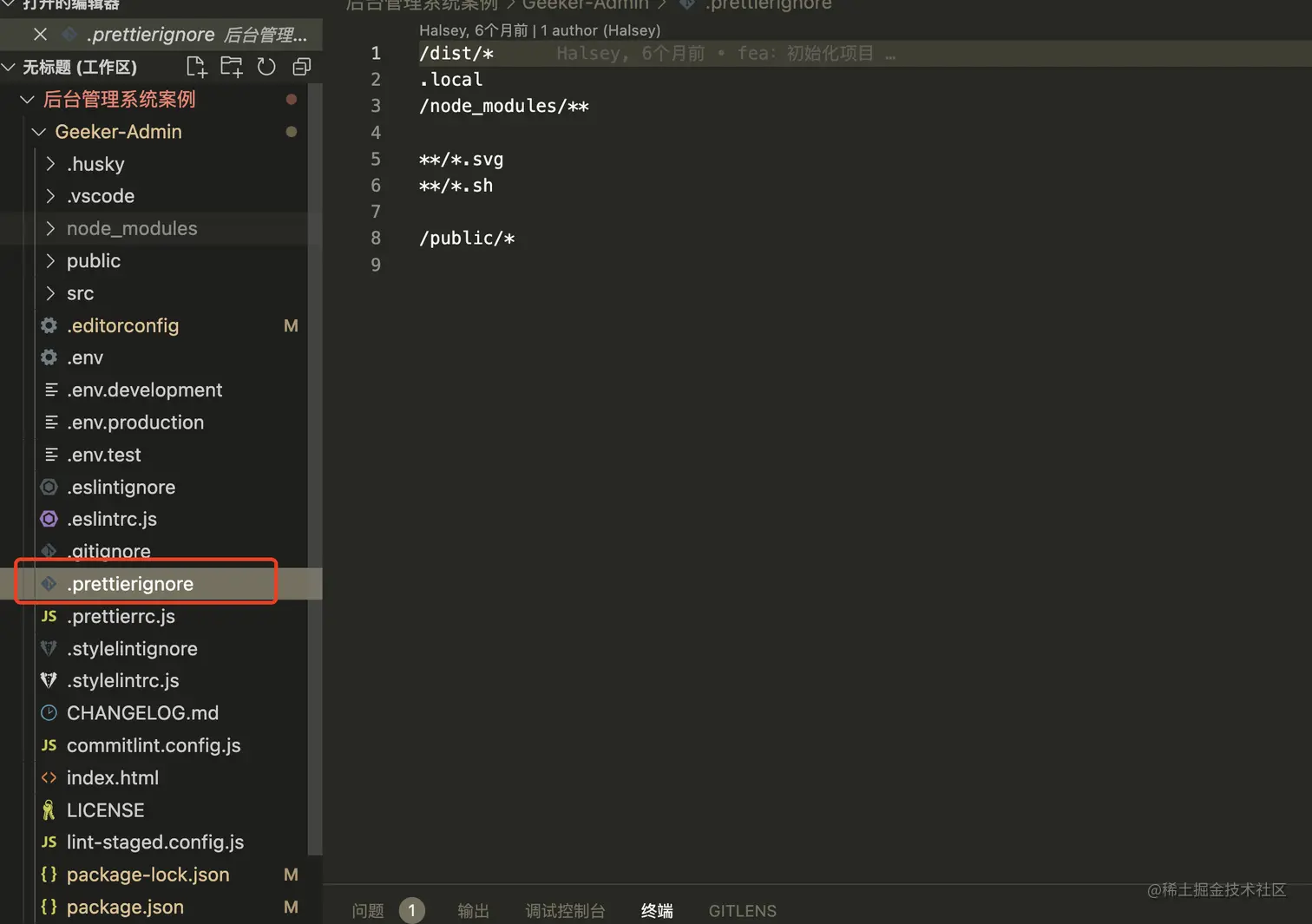Viewport: 1312px width, 924px height.
Task: Click the explorer sidebar vertical scrollbar
Action: pyautogui.click(x=315, y=469)
